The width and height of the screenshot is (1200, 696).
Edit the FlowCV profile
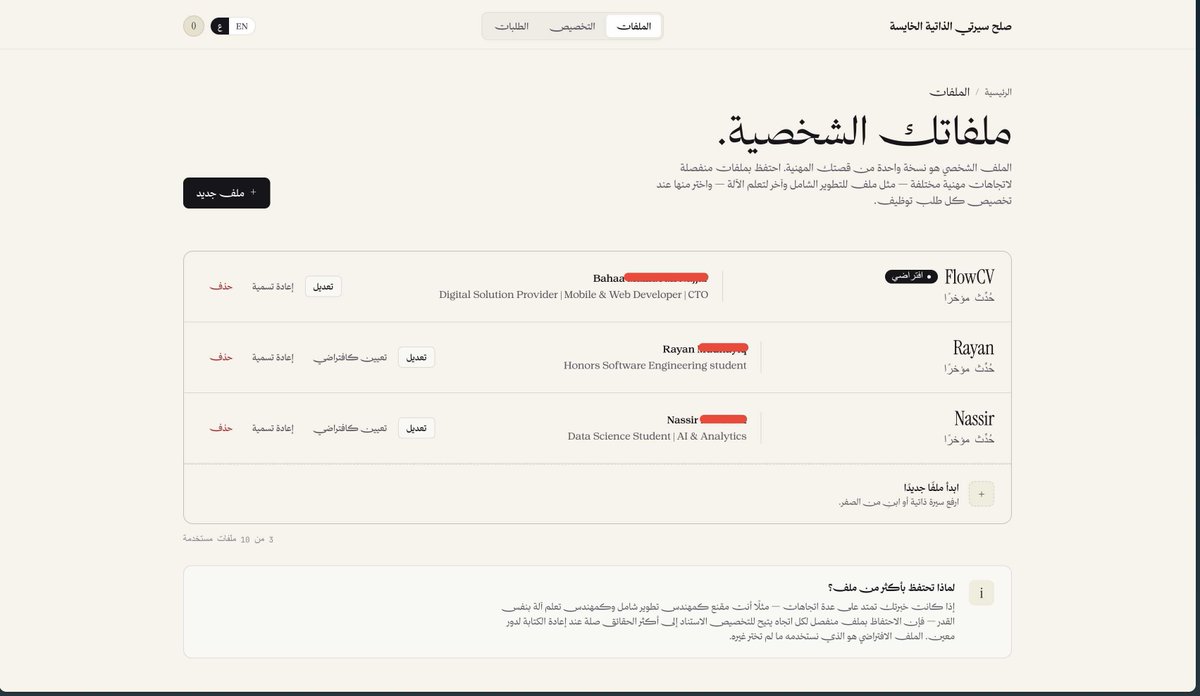tap(323, 286)
